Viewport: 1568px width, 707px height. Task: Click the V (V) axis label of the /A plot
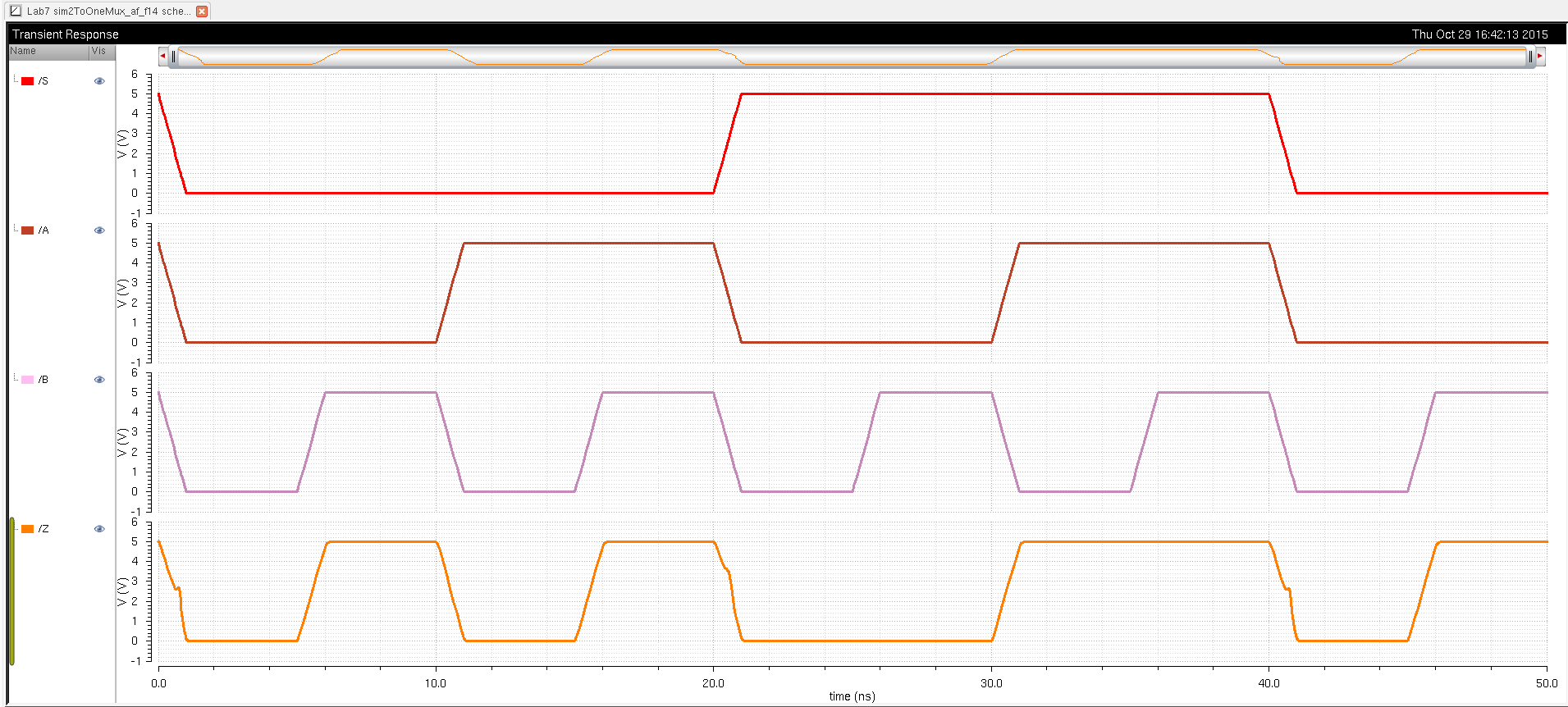tap(122, 293)
